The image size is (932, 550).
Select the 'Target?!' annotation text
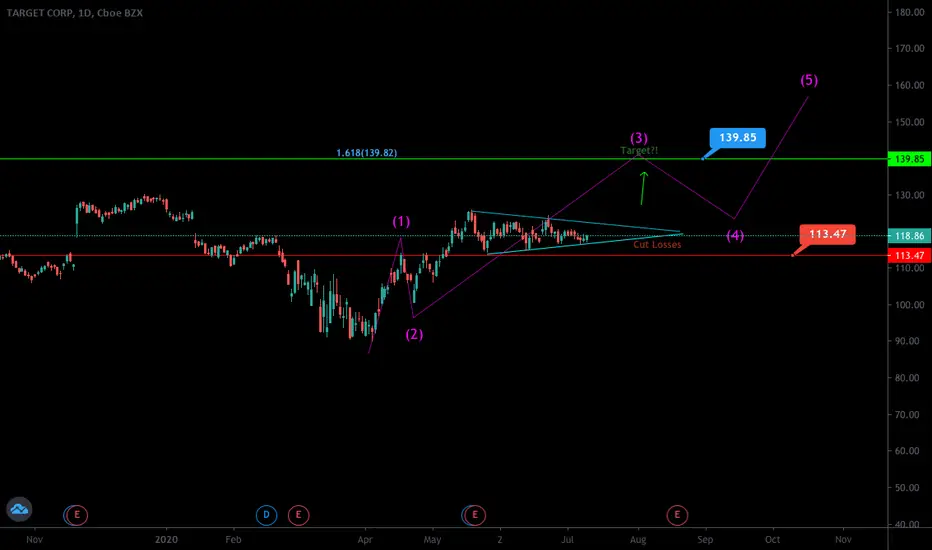[x=639, y=150]
